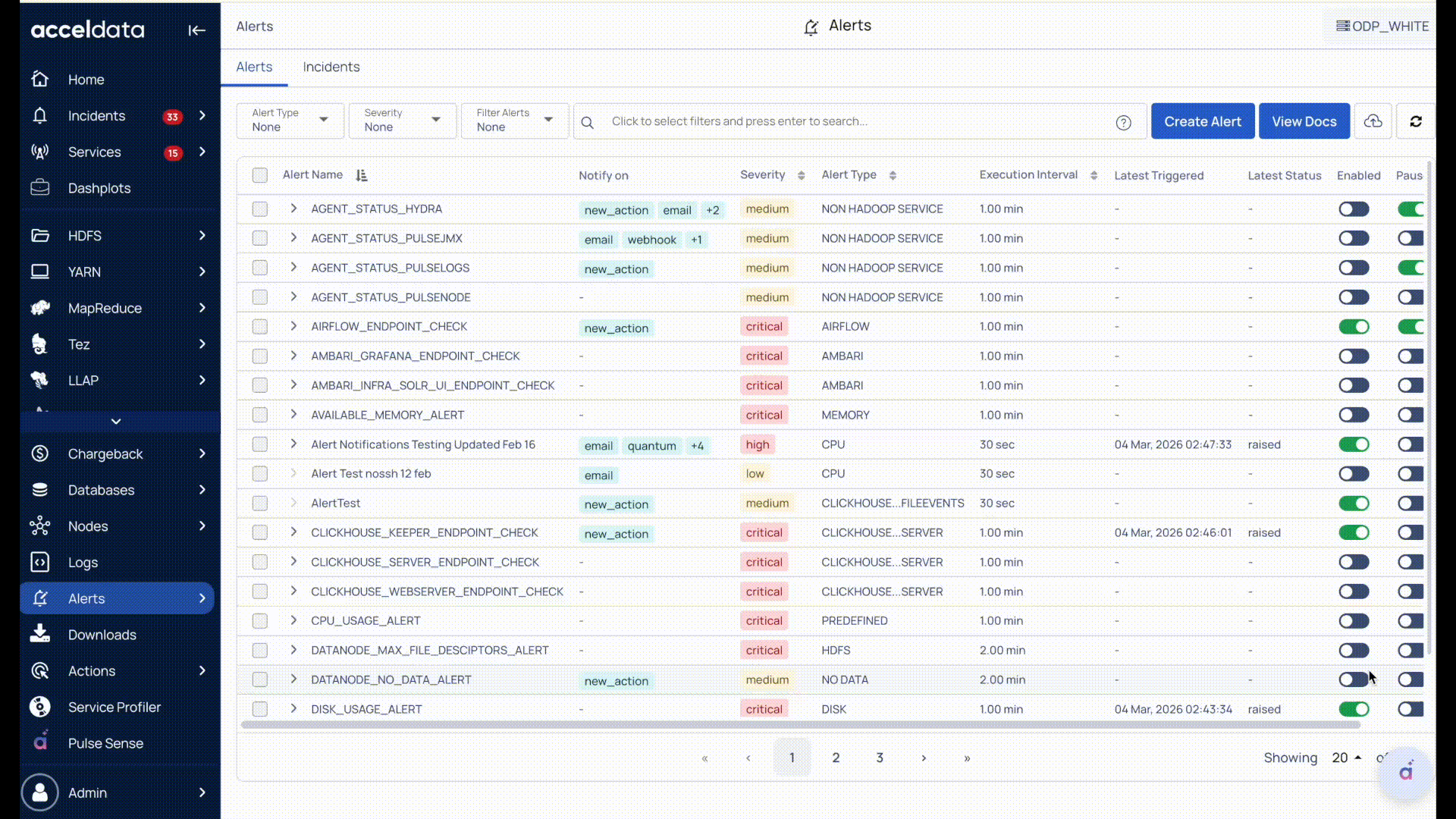
Task: Open the Alert Type filter dropdown
Action: click(290, 121)
